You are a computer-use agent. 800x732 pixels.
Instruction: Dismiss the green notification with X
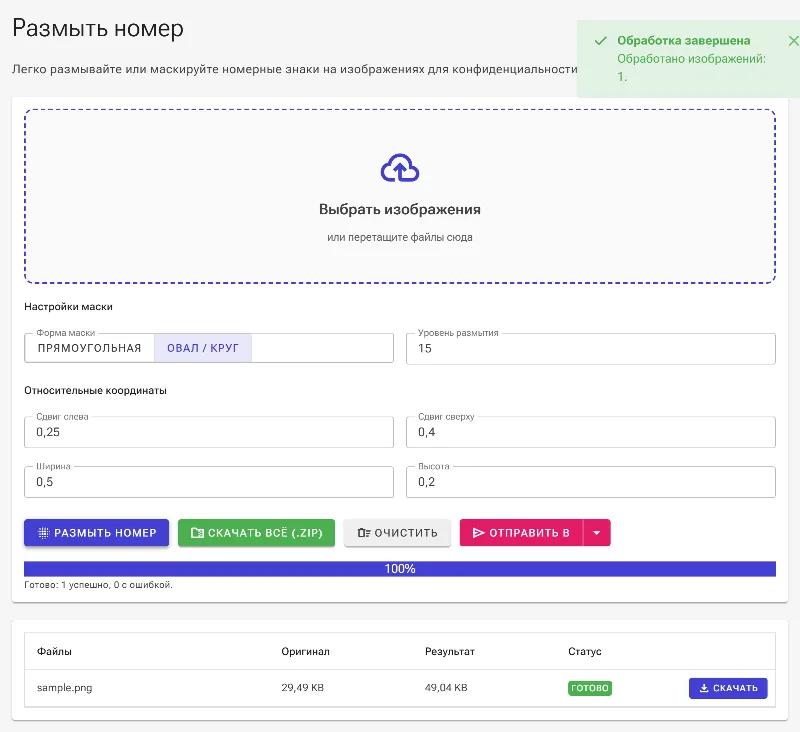coord(793,41)
